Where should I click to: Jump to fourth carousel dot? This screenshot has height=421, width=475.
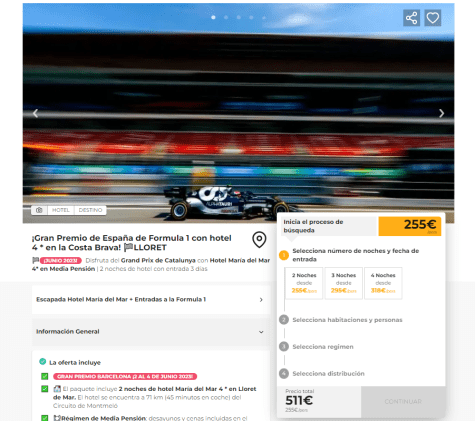coord(251,17)
